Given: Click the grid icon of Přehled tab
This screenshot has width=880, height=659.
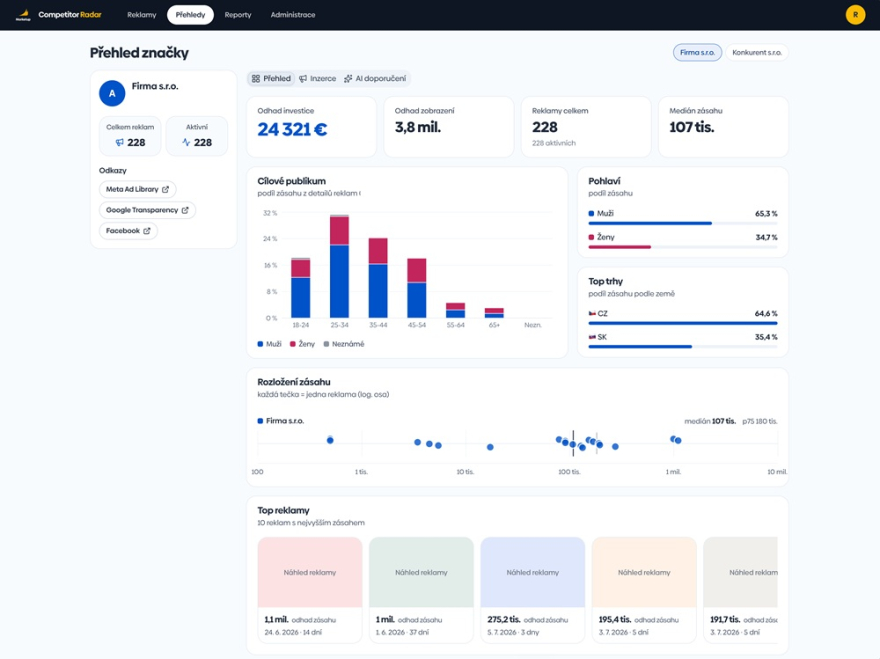Looking at the screenshot, I should tap(256, 79).
